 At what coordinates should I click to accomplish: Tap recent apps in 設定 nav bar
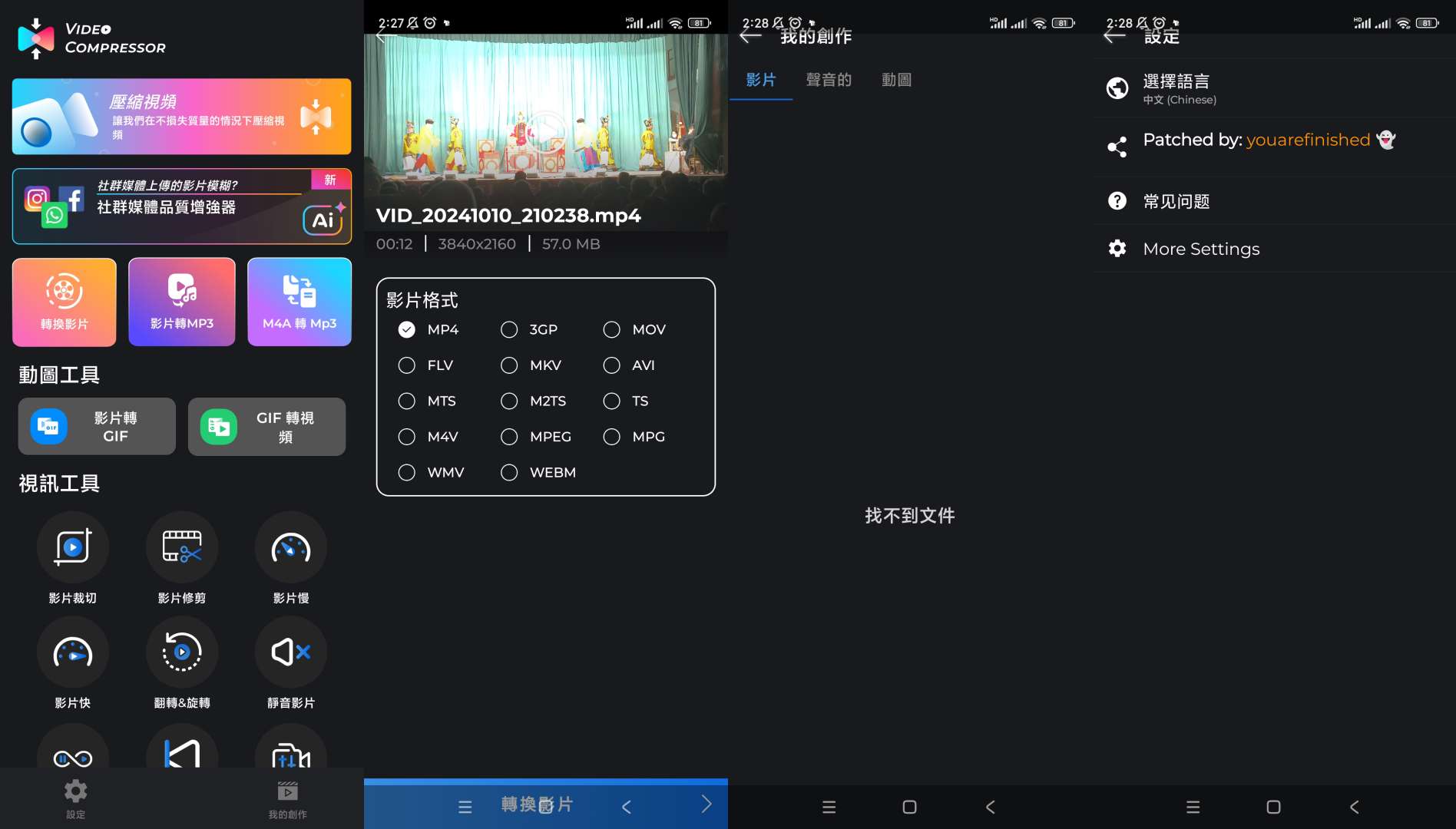[1193, 807]
